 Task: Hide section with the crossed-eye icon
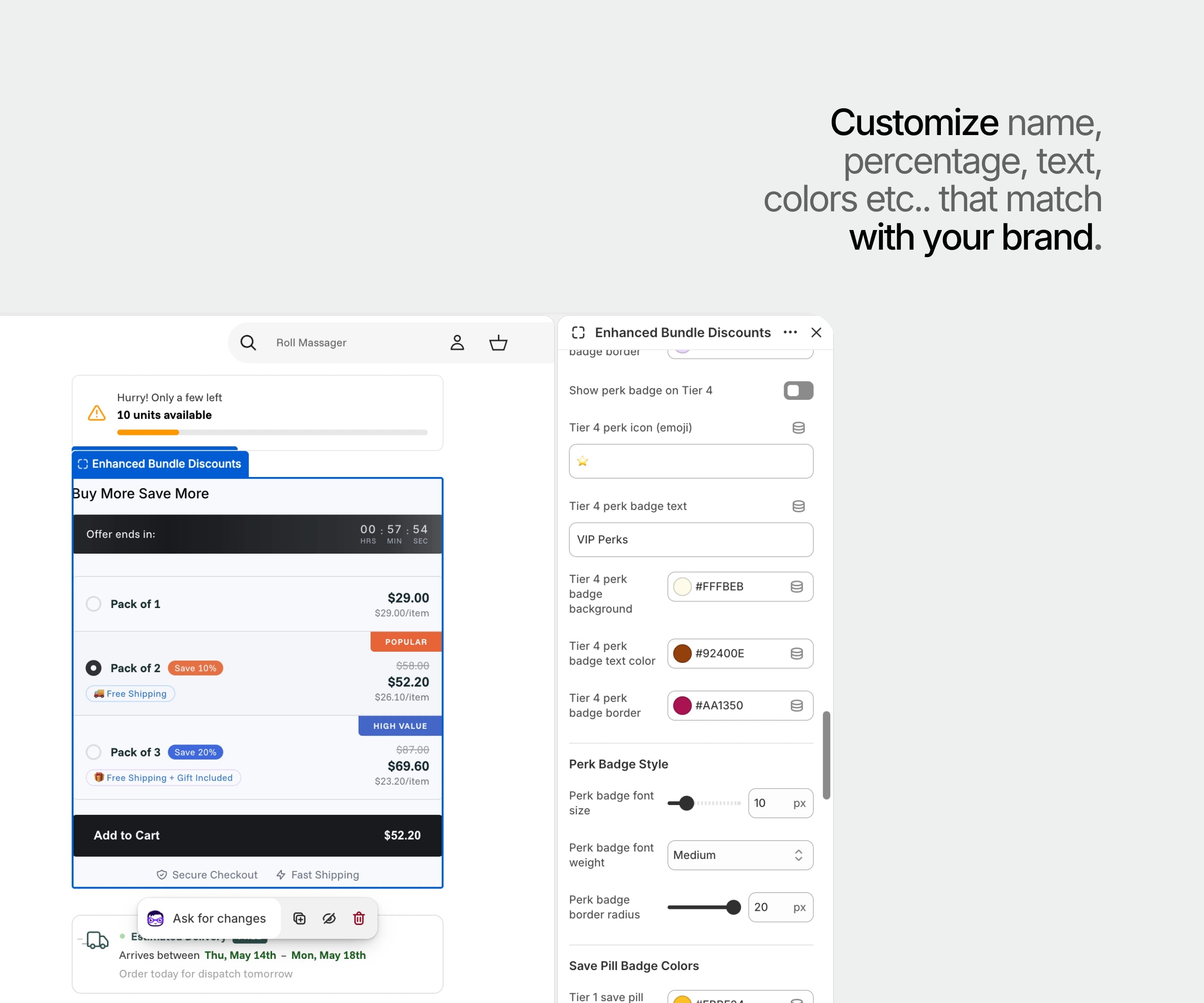tap(329, 919)
